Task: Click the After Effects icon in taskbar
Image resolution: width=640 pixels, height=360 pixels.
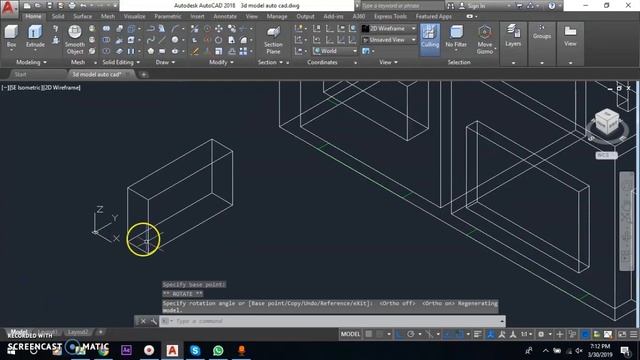Action: (126, 350)
